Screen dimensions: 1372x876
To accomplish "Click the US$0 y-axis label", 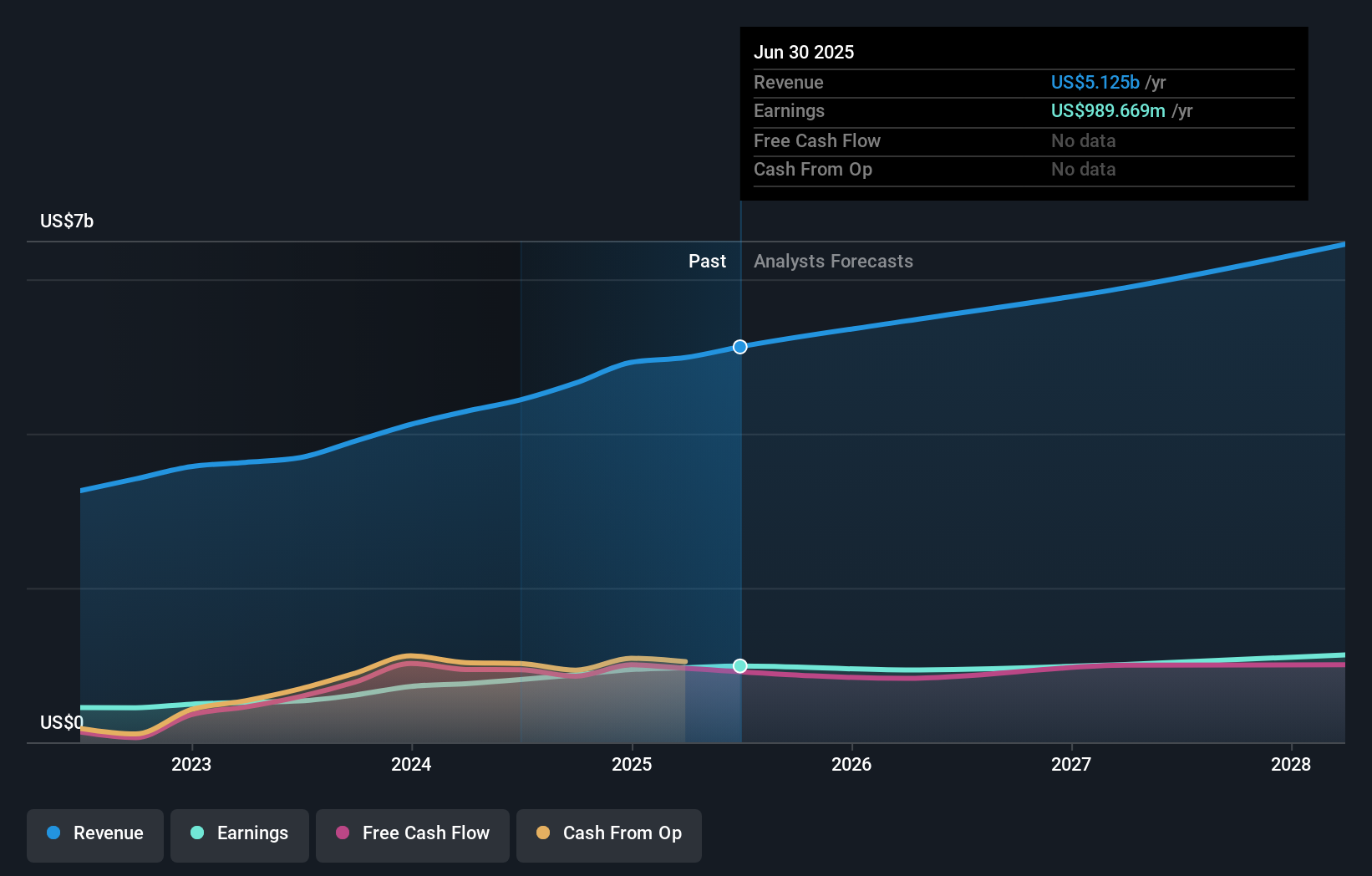I will (62, 722).
